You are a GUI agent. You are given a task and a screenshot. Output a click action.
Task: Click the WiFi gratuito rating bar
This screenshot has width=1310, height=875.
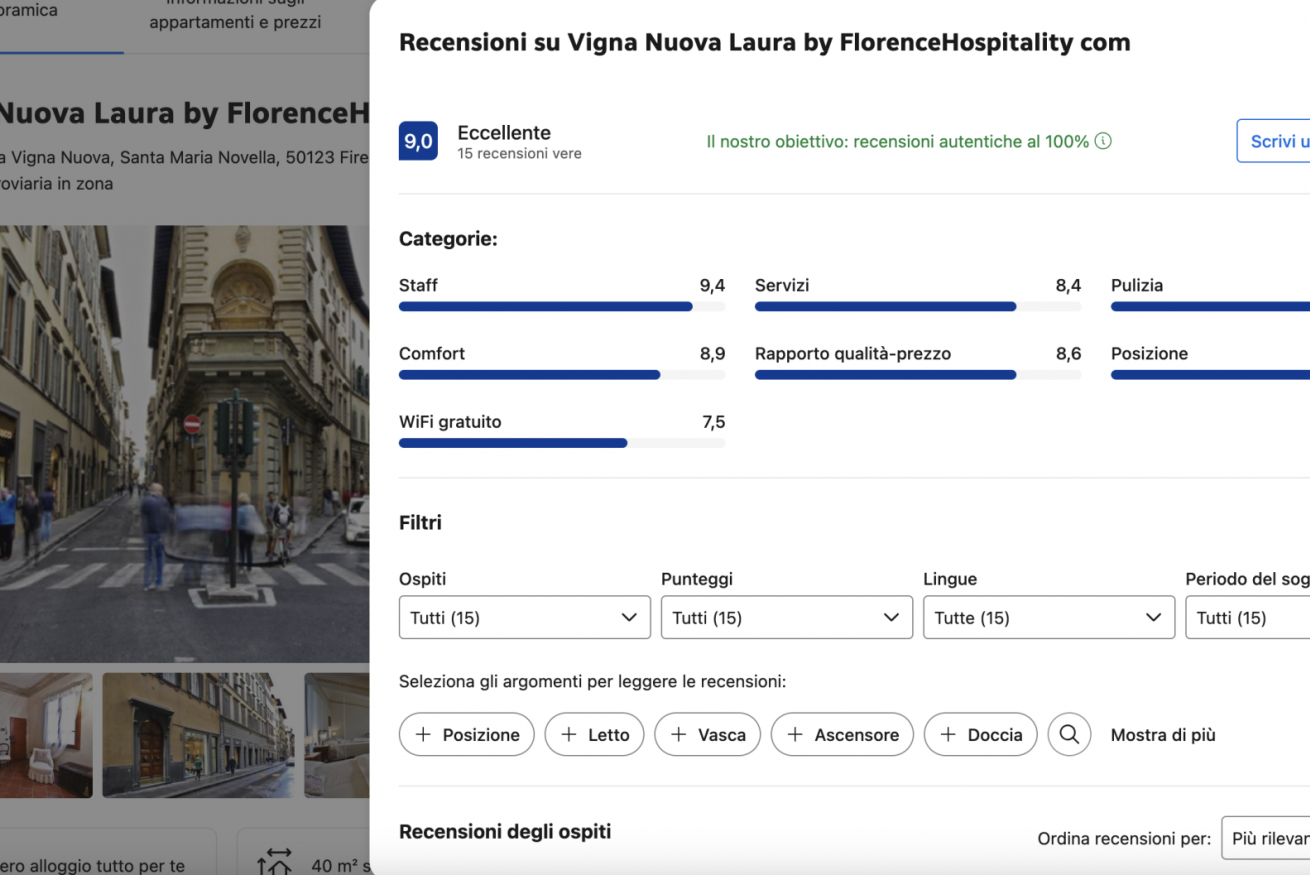tap(562, 443)
